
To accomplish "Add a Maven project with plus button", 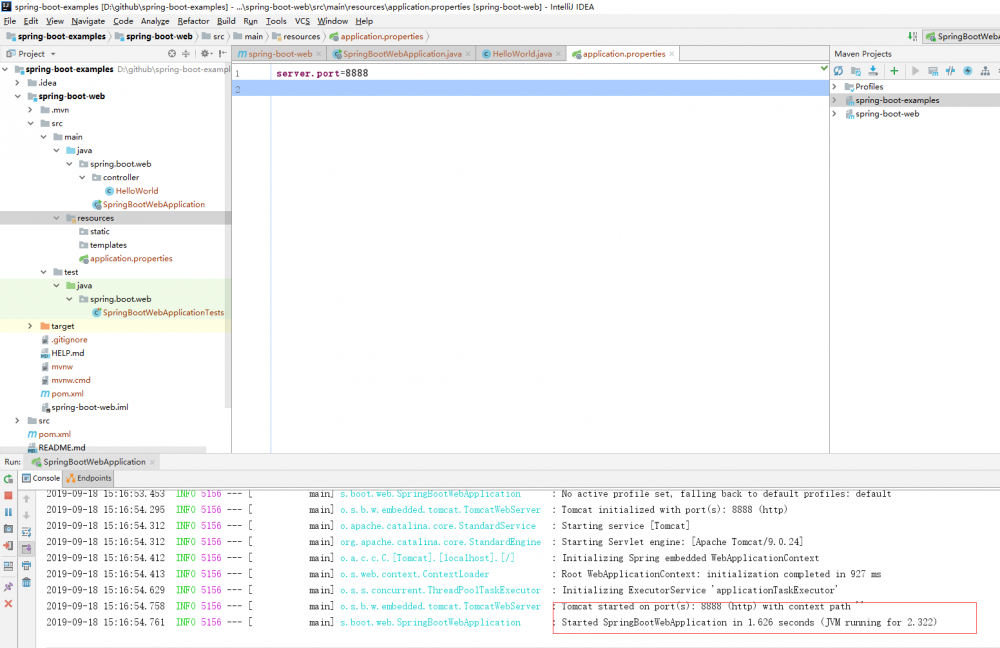I will [x=893, y=70].
